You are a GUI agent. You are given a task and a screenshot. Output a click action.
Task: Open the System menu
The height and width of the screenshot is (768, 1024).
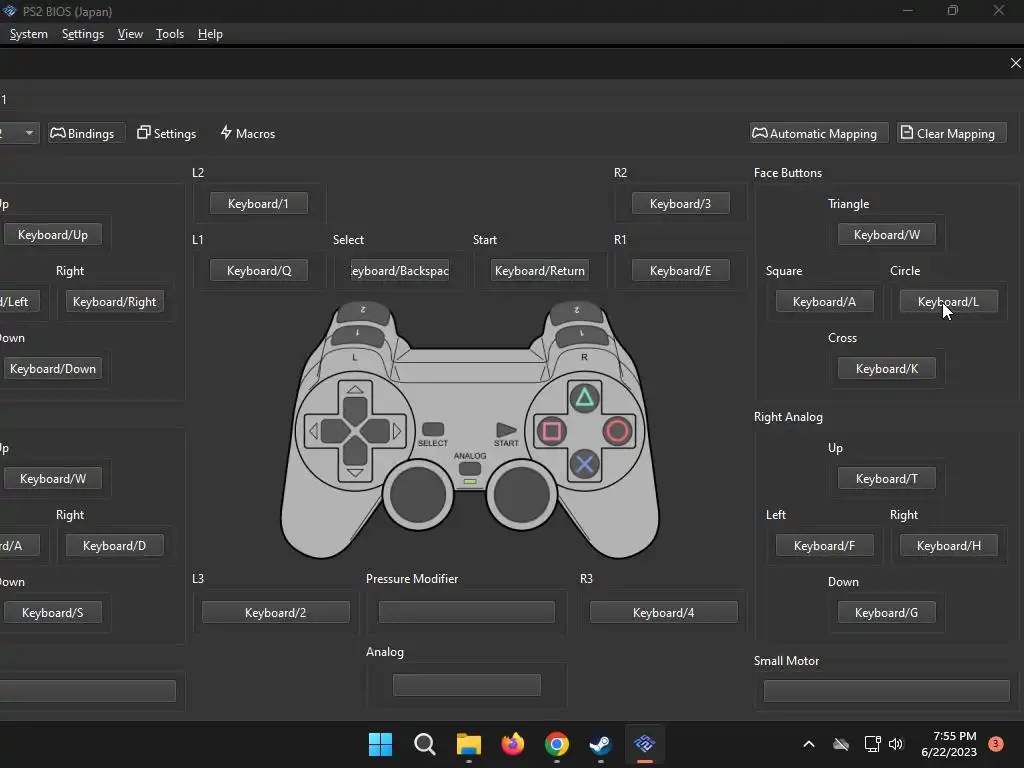click(x=29, y=34)
